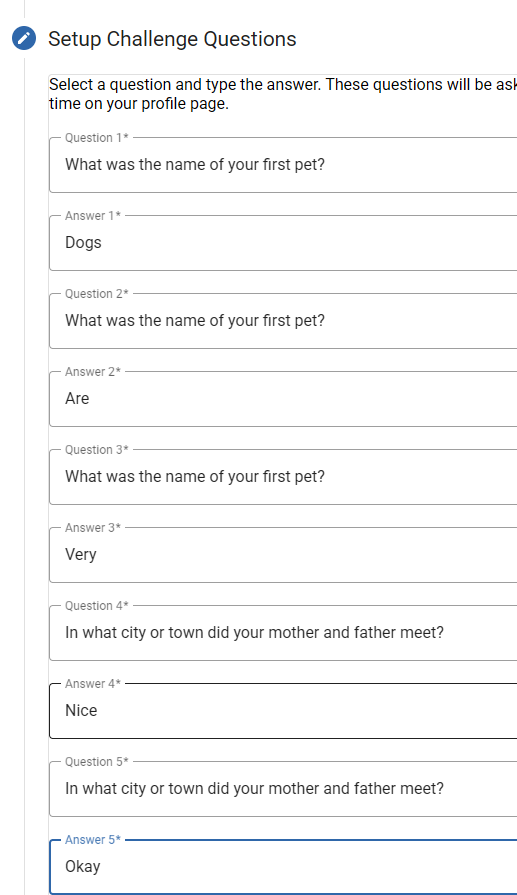Expand the Question 3 selection box
Screen dimensions: 517x895
pyautogui.click(x=283, y=477)
